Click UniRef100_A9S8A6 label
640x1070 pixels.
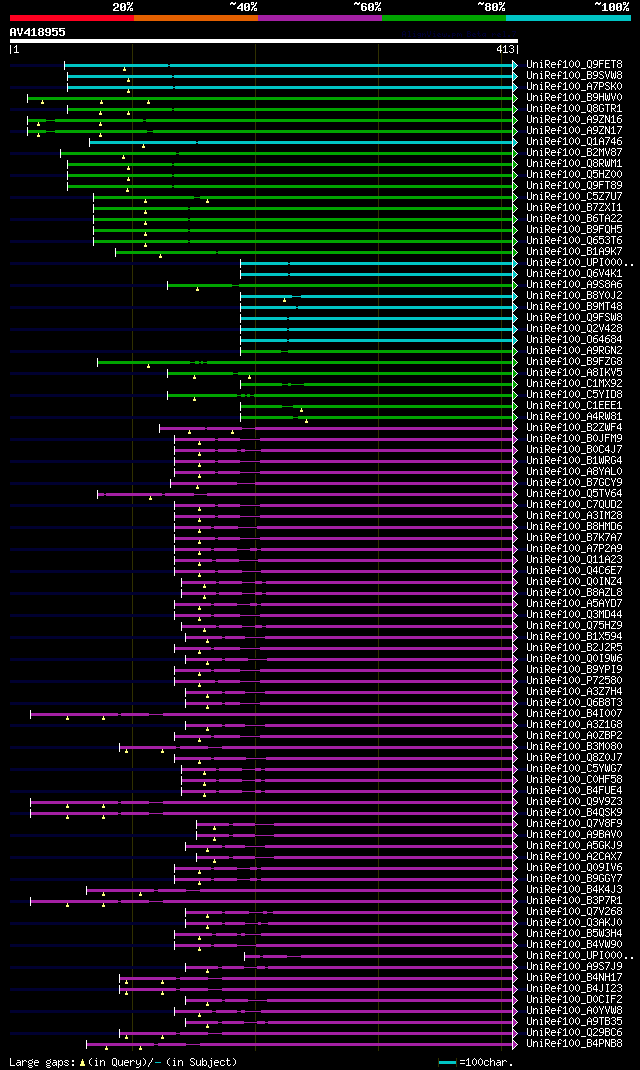(x=574, y=285)
